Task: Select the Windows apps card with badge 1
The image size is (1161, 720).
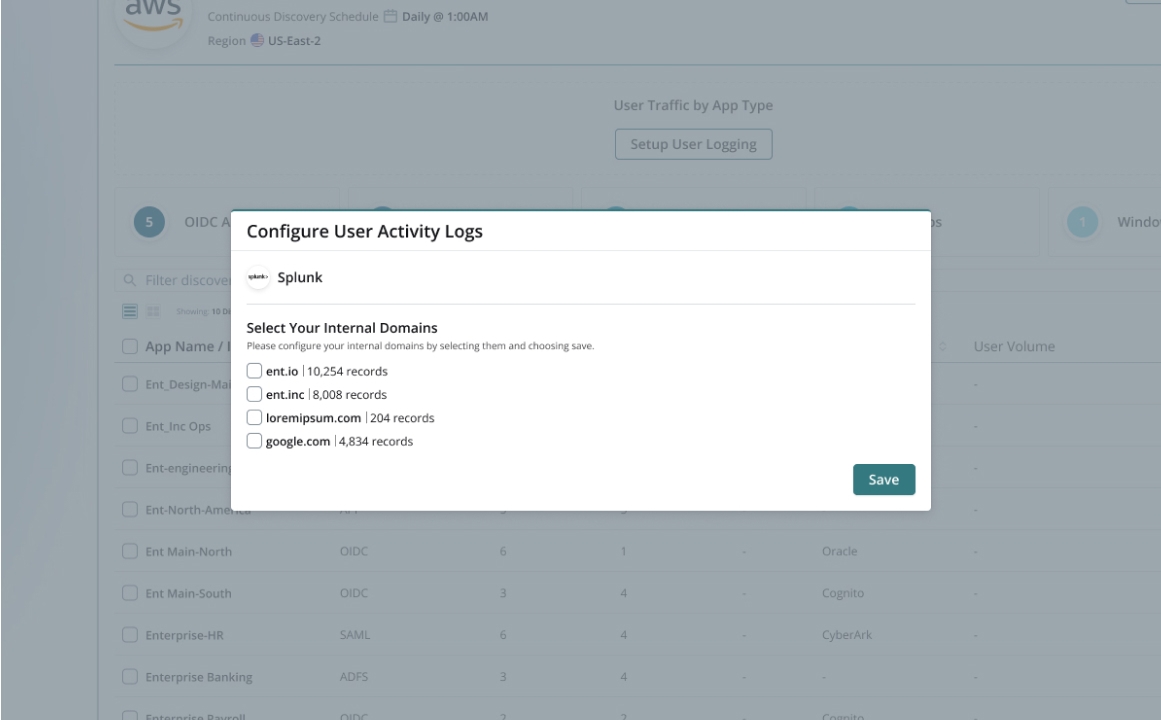Action: (1104, 221)
